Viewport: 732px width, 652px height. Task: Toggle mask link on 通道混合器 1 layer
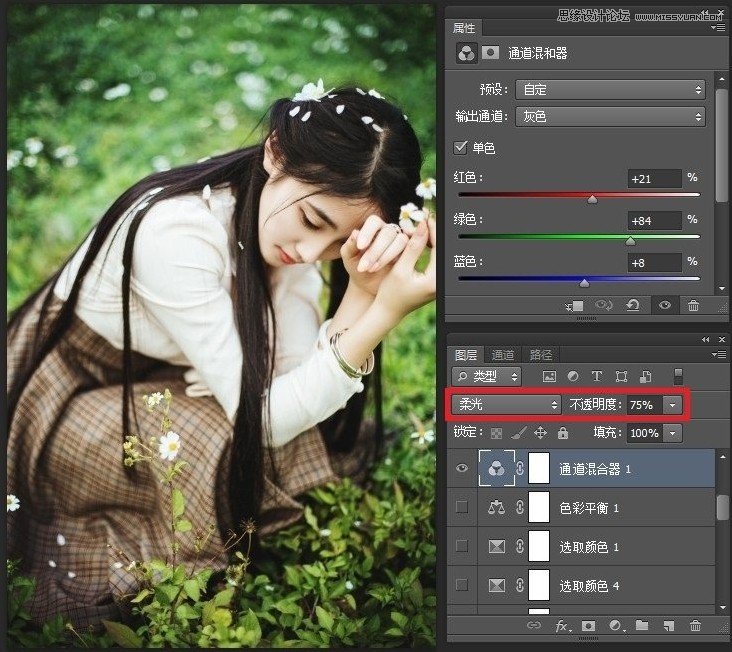tap(520, 468)
